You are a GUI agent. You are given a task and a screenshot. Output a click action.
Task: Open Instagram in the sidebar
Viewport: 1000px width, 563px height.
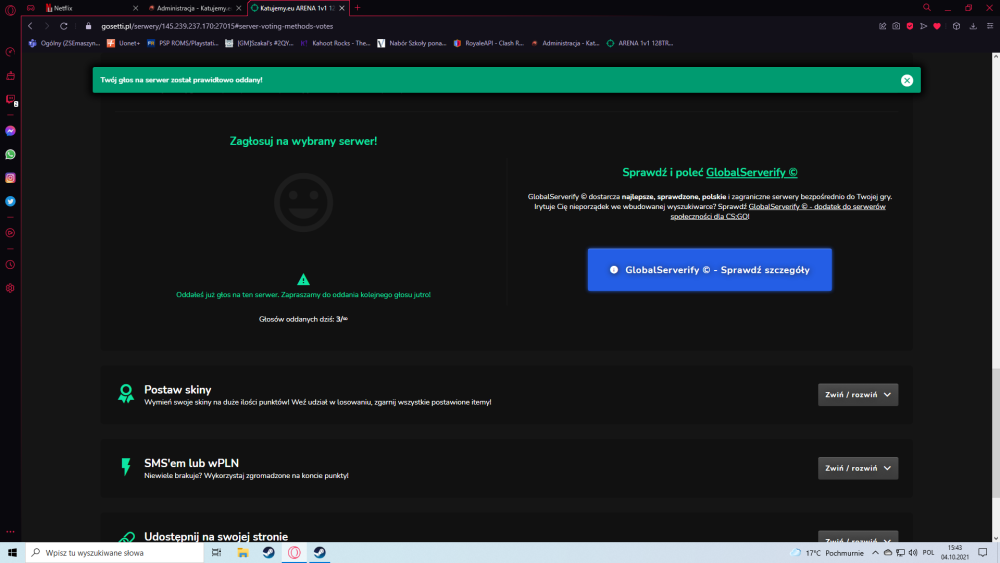(x=10, y=178)
